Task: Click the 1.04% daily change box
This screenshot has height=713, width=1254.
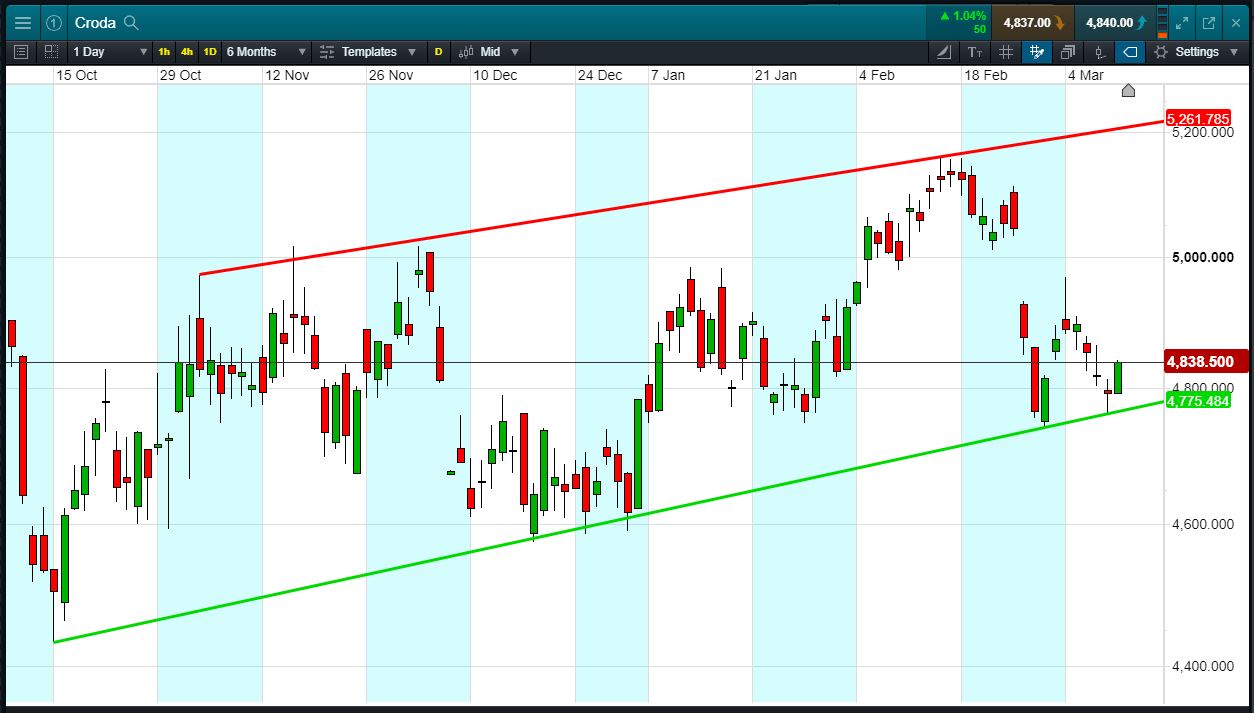Action: coord(958,22)
